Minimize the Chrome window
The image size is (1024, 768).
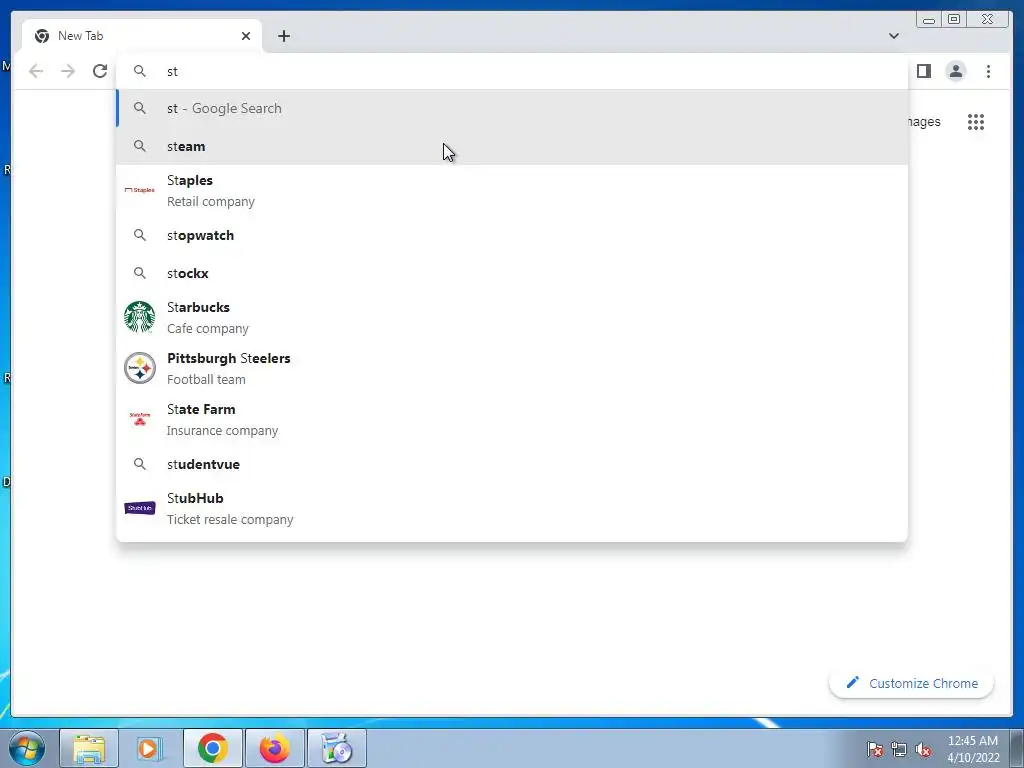pos(929,20)
